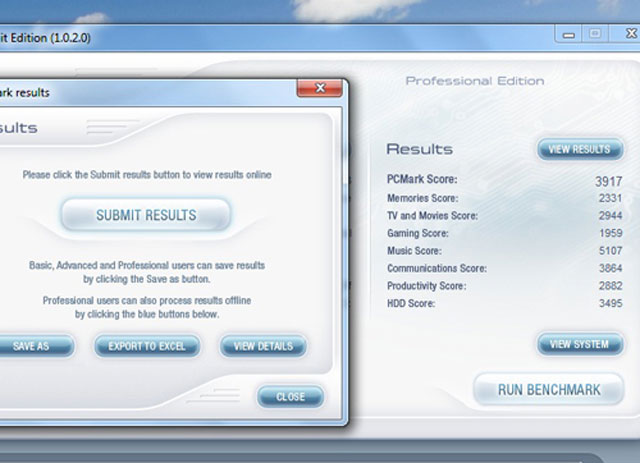The image size is (640, 463).
Task: Click the HDD Score label
Action: pyautogui.click(x=411, y=303)
